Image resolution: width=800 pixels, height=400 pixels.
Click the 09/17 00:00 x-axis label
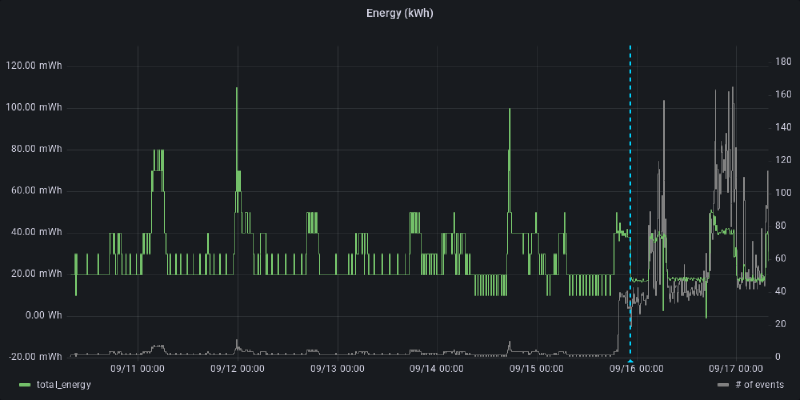(736, 368)
